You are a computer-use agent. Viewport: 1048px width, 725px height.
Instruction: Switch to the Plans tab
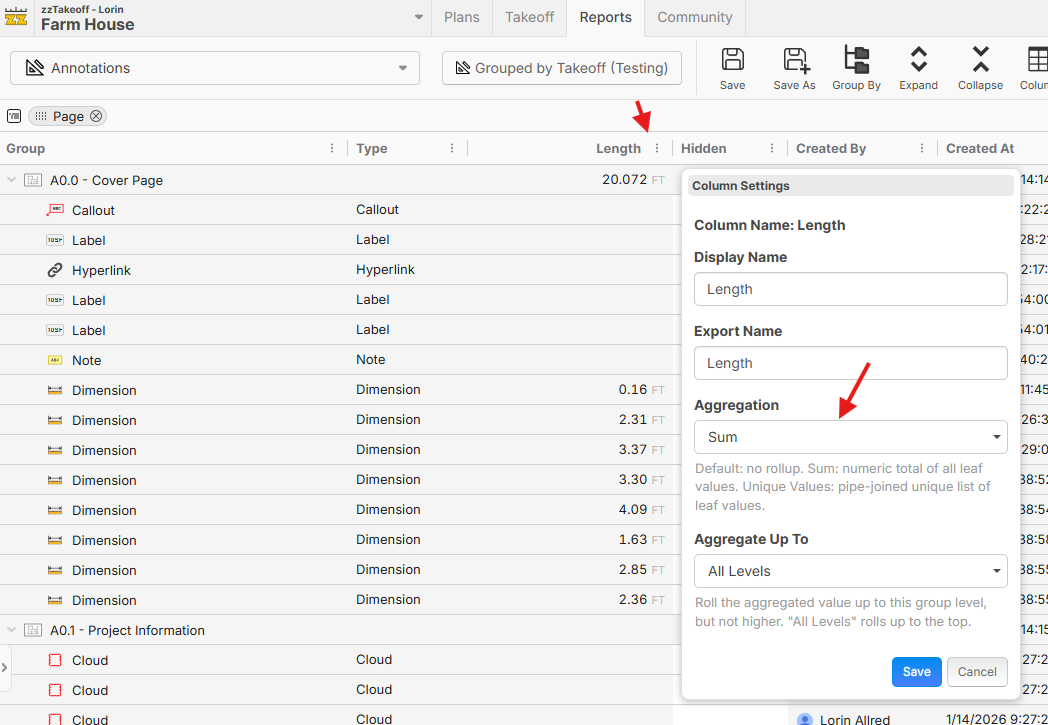pos(462,17)
